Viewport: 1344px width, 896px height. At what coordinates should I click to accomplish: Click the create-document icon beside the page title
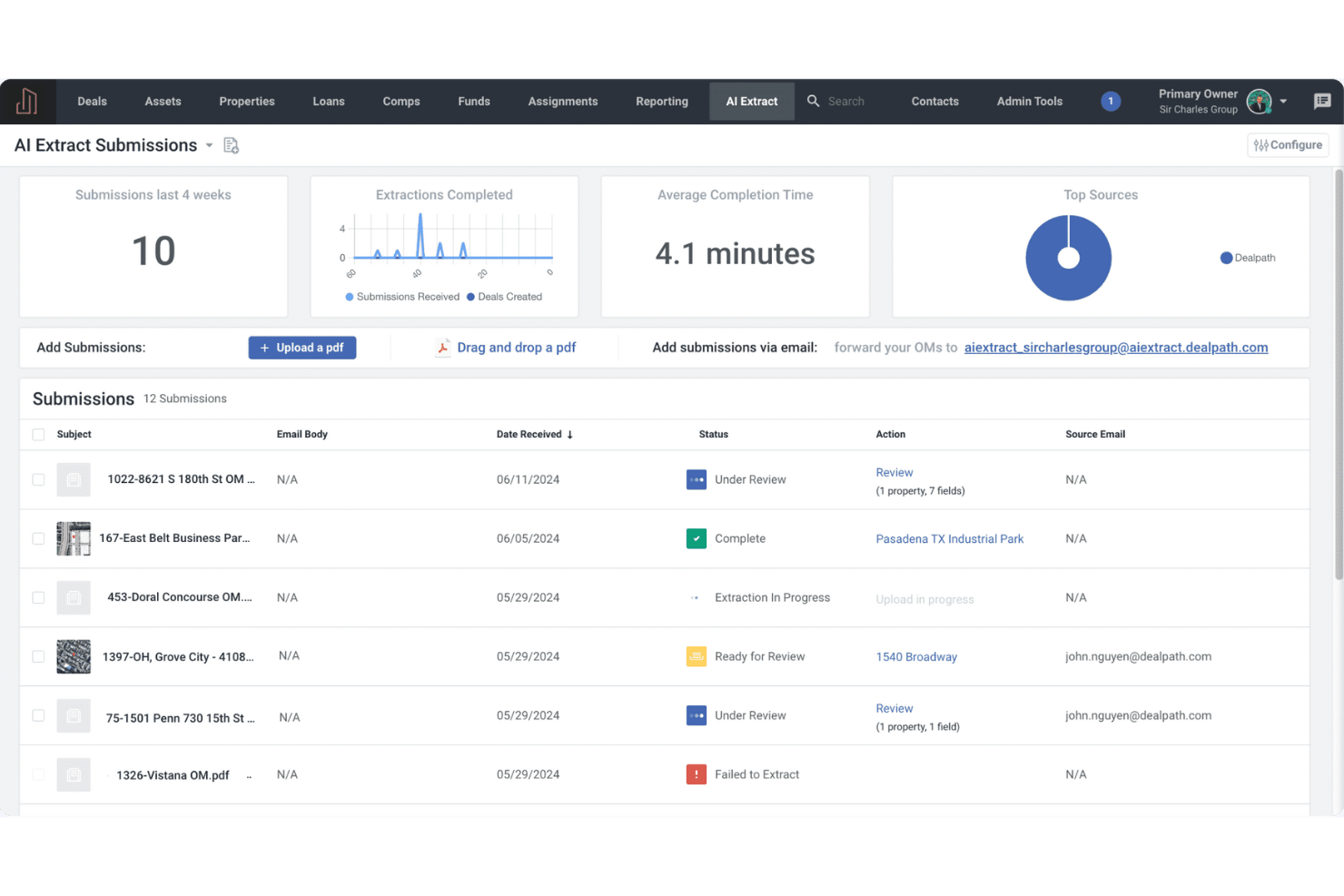[231, 144]
